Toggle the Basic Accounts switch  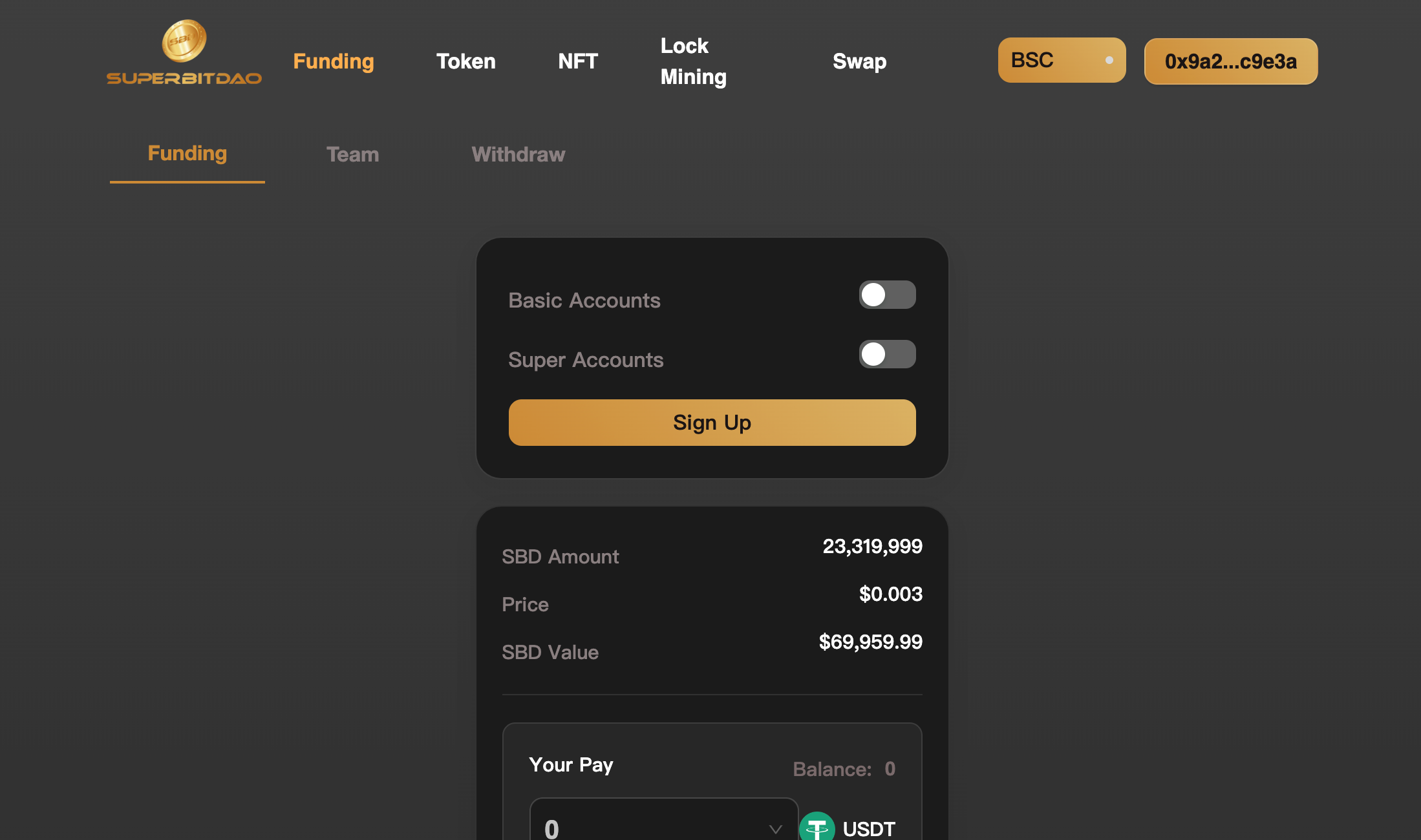coord(887,295)
